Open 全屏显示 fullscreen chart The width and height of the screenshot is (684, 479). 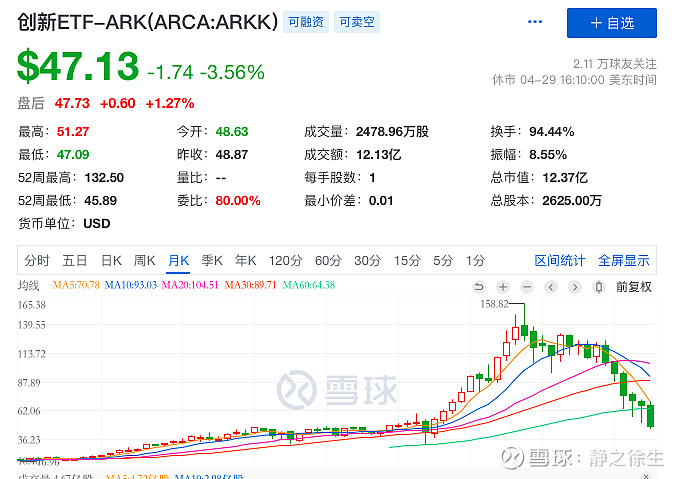pos(624,260)
